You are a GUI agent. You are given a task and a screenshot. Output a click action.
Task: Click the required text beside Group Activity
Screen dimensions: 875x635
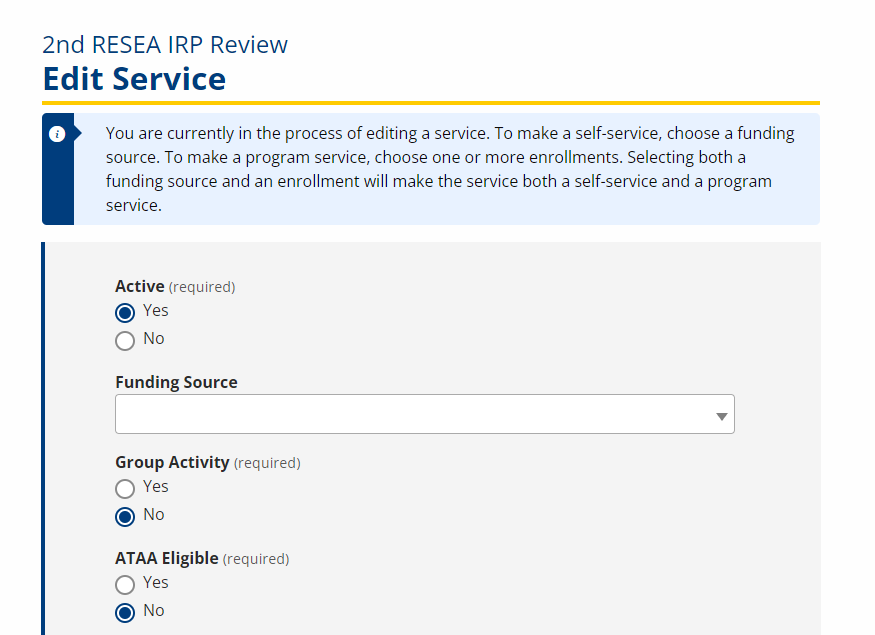coord(267,464)
